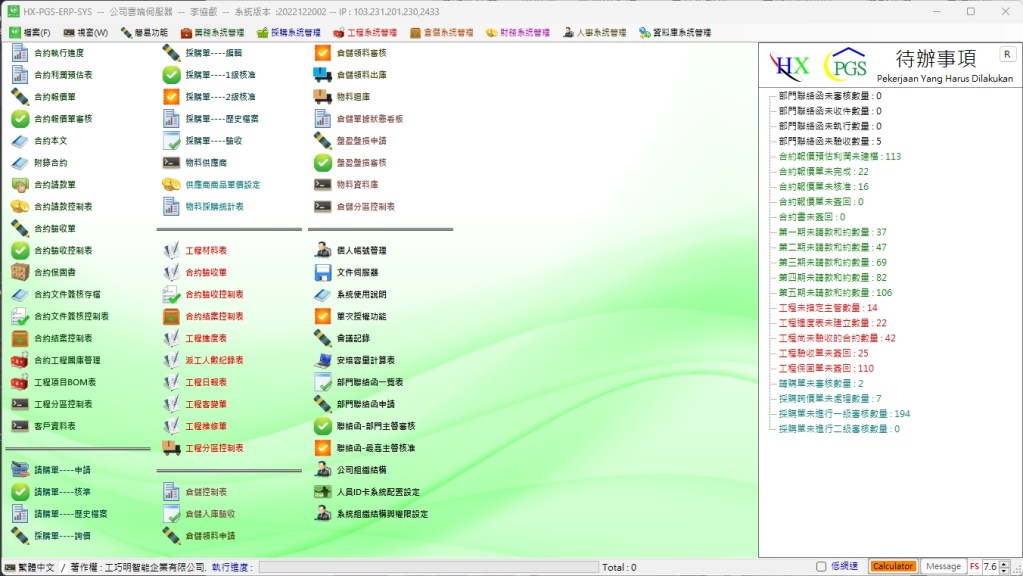Open the 採購系統管理 menu
The height and width of the screenshot is (576, 1023).
coord(288,32)
